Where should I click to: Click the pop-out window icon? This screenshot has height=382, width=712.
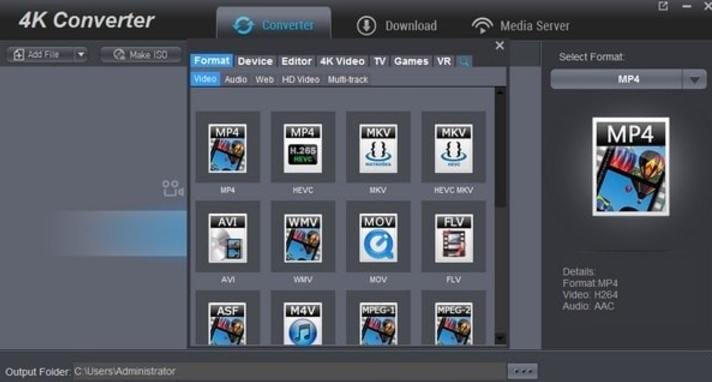663,6
